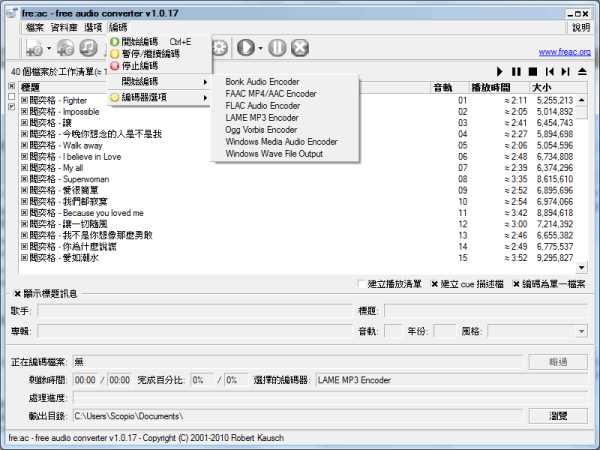Toggle checkbox for the My all track
The image size is (600, 450).
tap(24, 168)
